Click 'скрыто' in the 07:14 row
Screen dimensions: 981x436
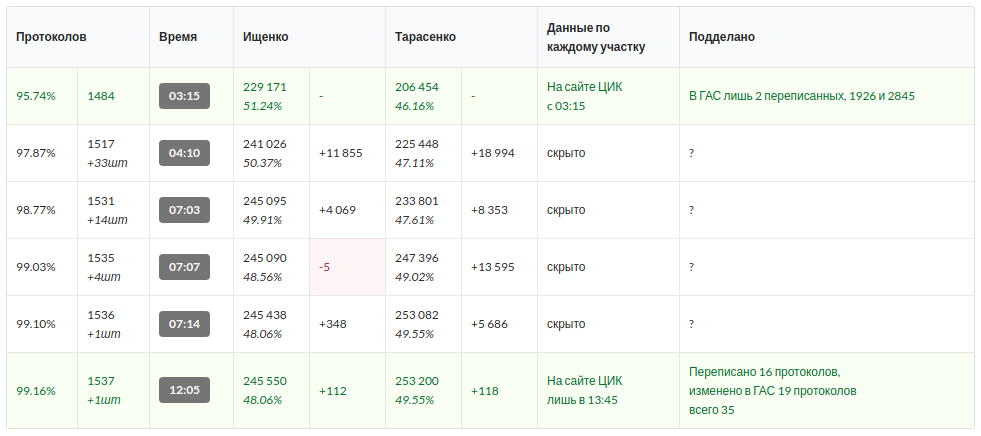click(x=566, y=324)
